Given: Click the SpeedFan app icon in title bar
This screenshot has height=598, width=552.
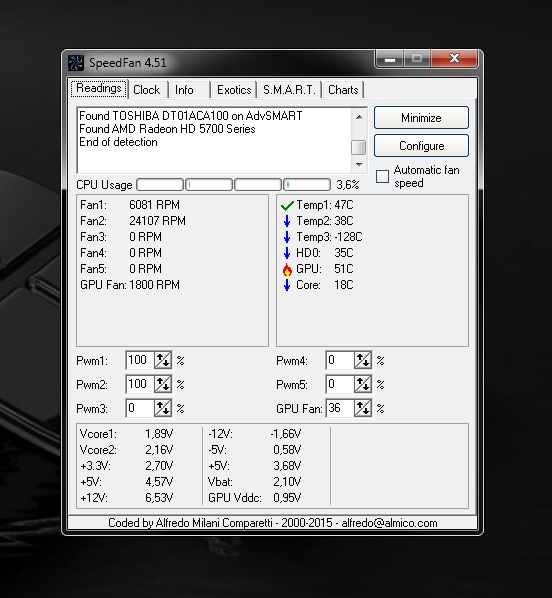Looking at the screenshot, I should point(76,63).
